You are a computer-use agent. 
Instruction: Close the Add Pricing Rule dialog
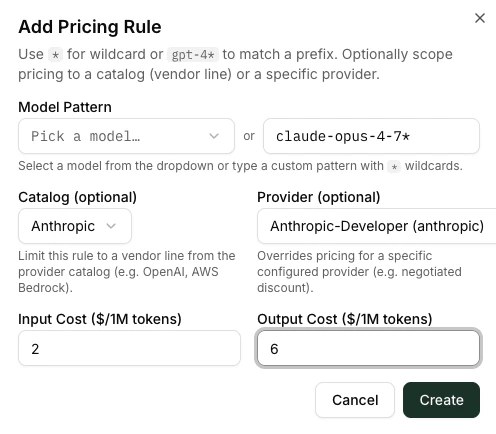coord(480,18)
